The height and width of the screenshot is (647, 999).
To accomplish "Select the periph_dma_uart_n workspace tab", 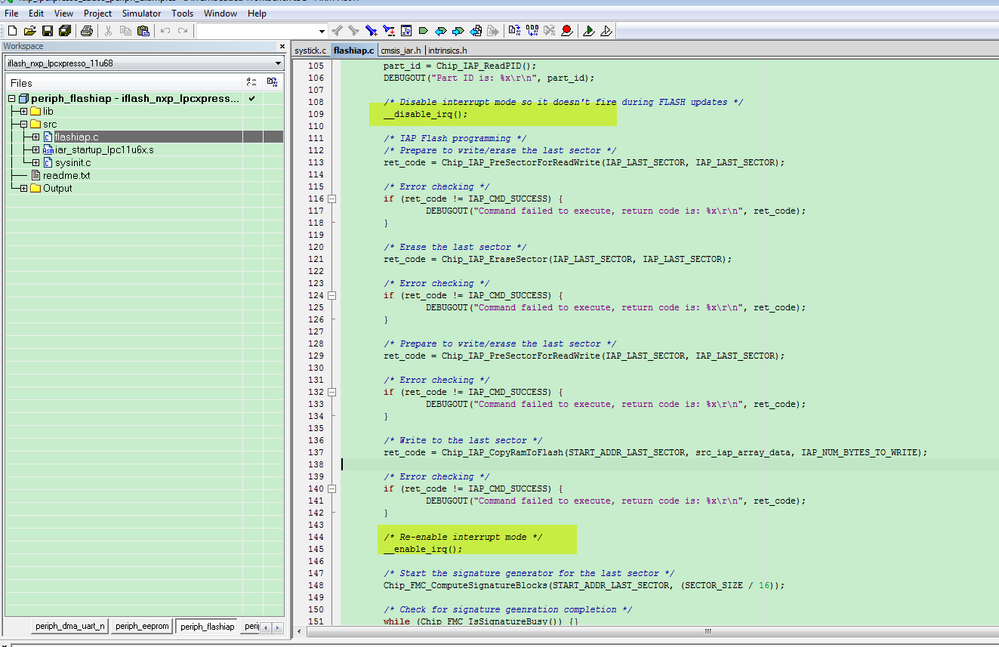I will click(x=69, y=626).
